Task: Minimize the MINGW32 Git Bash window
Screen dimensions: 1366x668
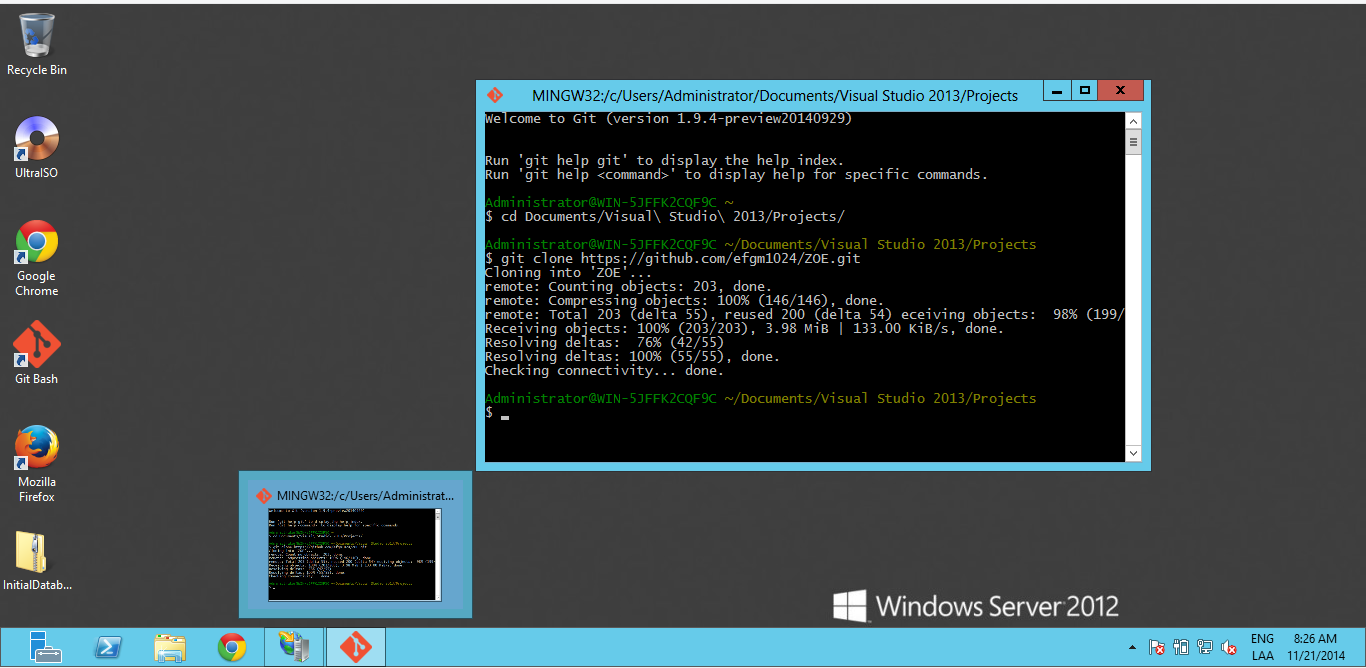Action: [1057, 91]
